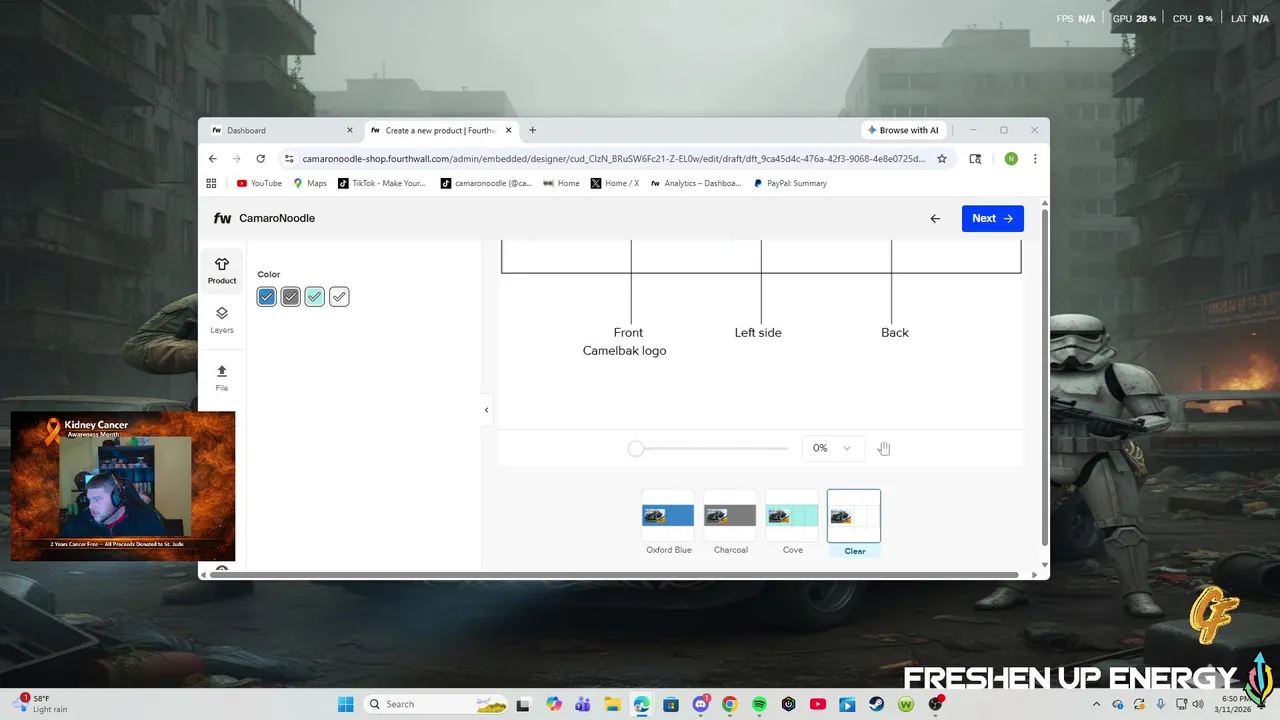Viewport: 1280px width, 720px height.
Task: Open YouTube bookmark
Action: 259,183
